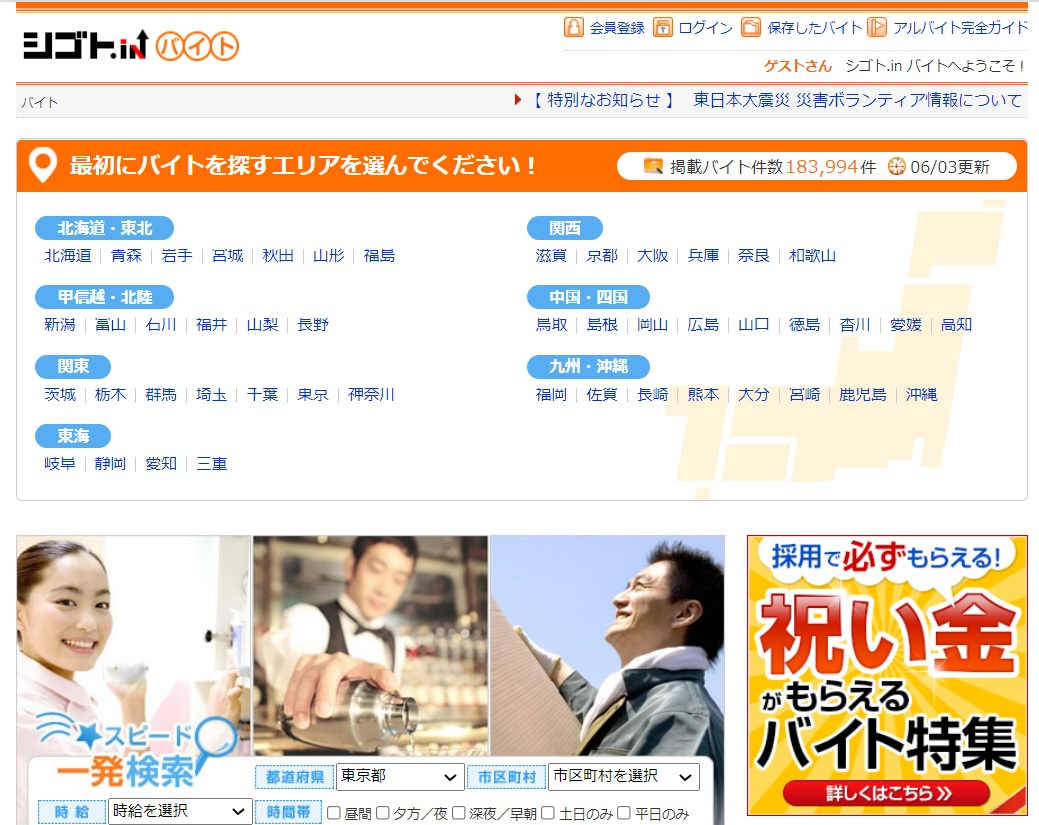The height and width of the screenshot is (825, 1039).
Task: Choose 熊本 prefecture link
Action: [x=704, y=395]
